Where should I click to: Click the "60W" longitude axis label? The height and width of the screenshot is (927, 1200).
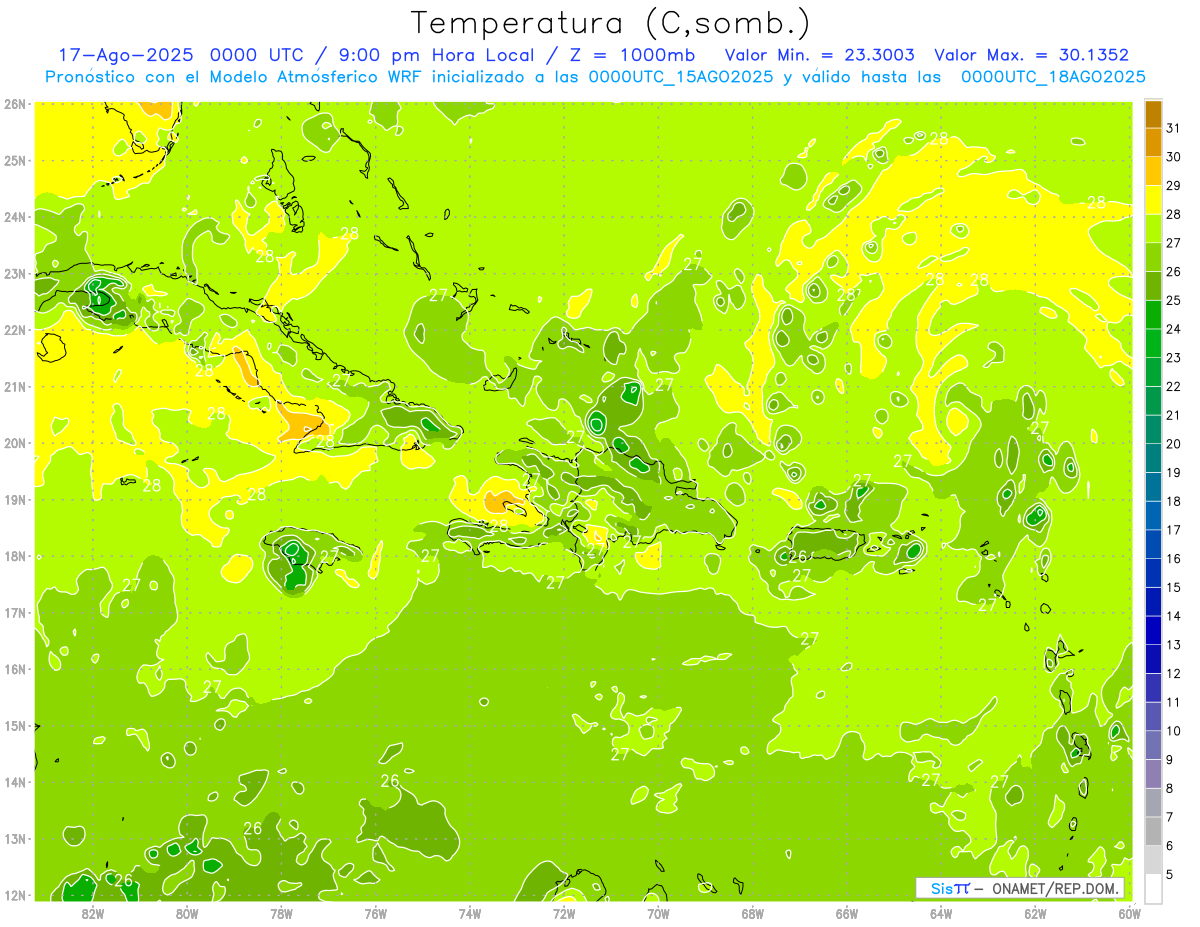point(1130,913)
